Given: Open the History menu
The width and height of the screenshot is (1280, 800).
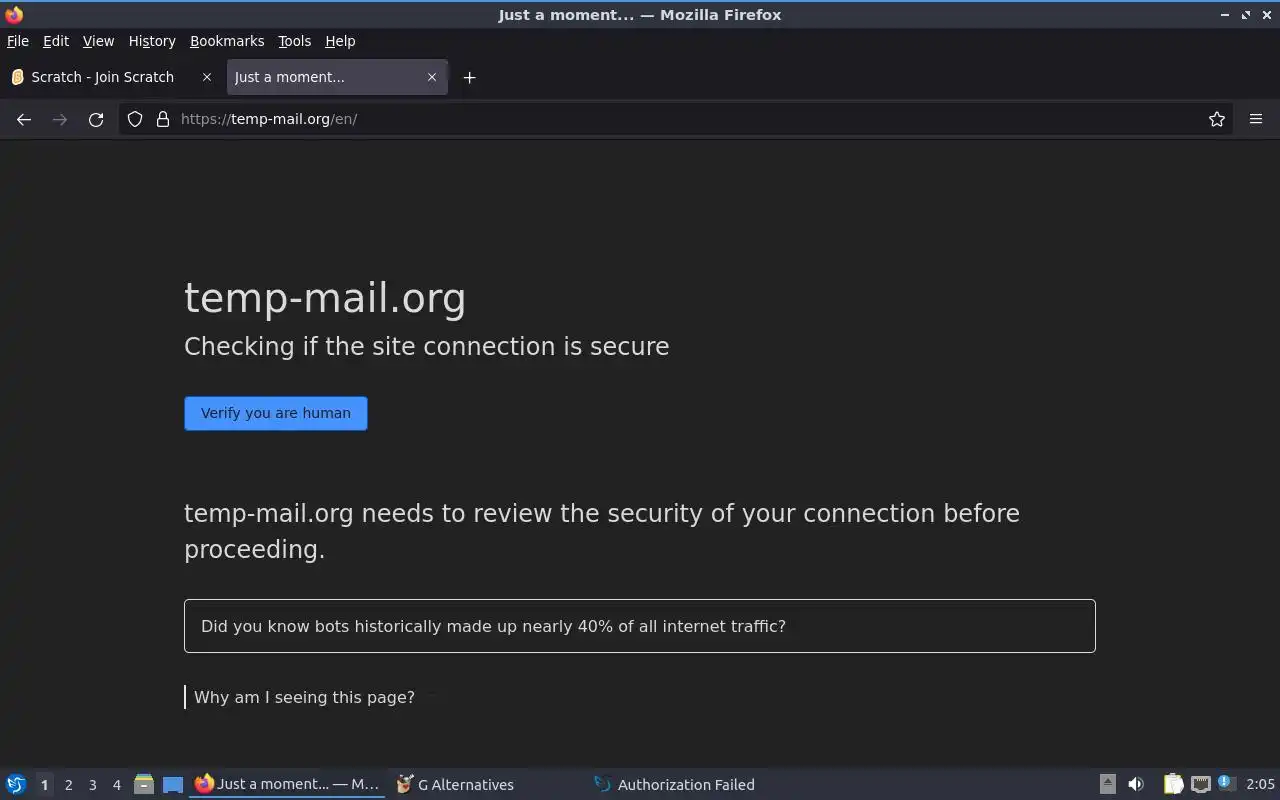Looking at the screenshot, I should click(x=152, y=41).
